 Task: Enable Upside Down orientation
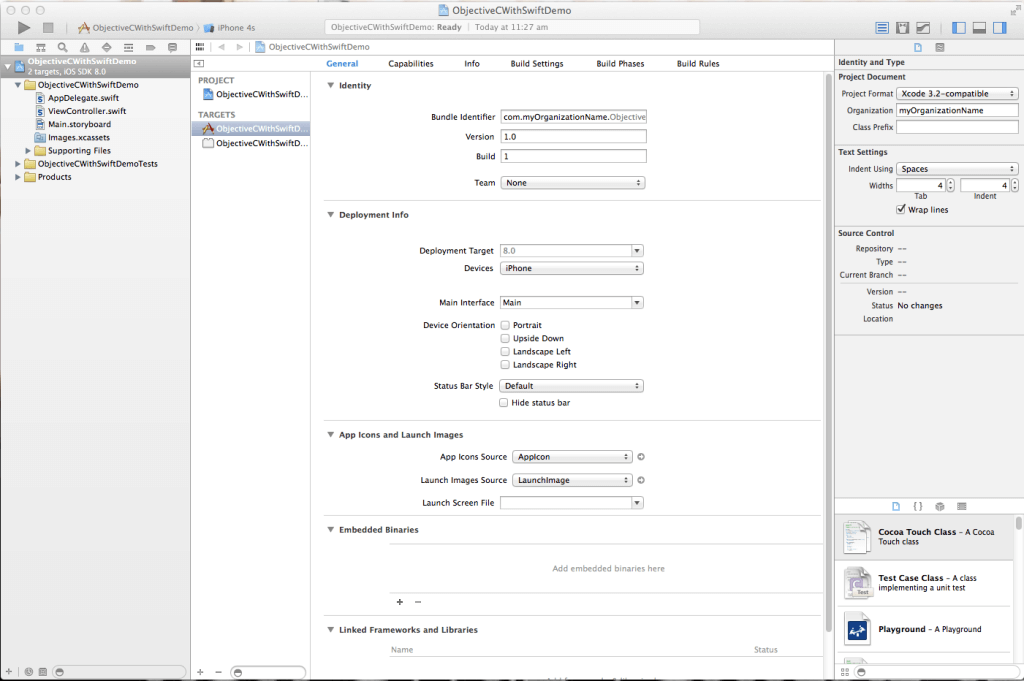(505, 338)
